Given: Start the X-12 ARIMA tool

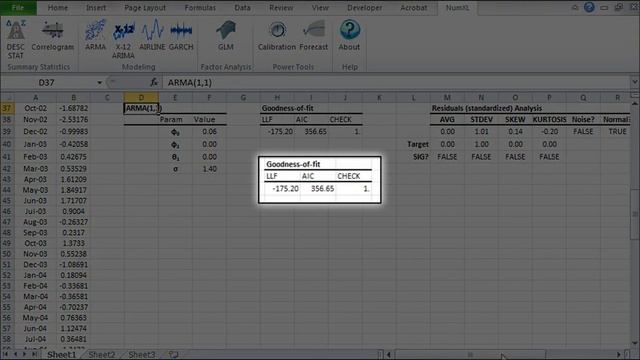Looking at the screenshot, I should click(x=123, y=40).
